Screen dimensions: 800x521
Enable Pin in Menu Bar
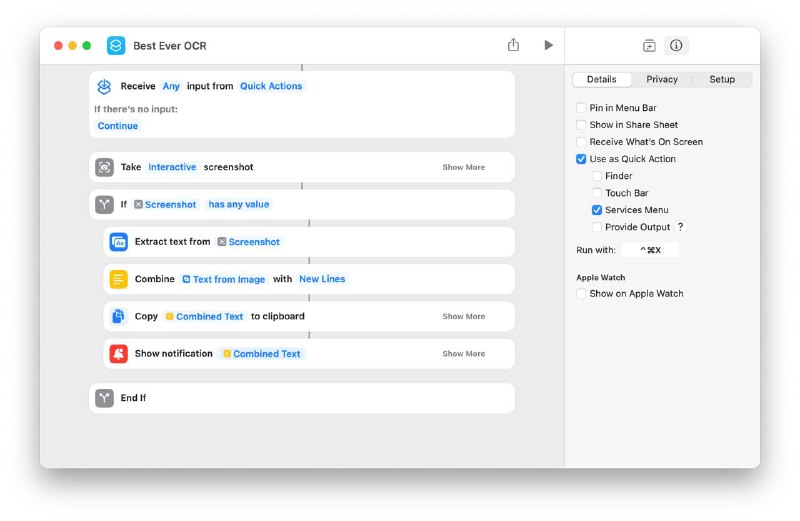point(581,108)
